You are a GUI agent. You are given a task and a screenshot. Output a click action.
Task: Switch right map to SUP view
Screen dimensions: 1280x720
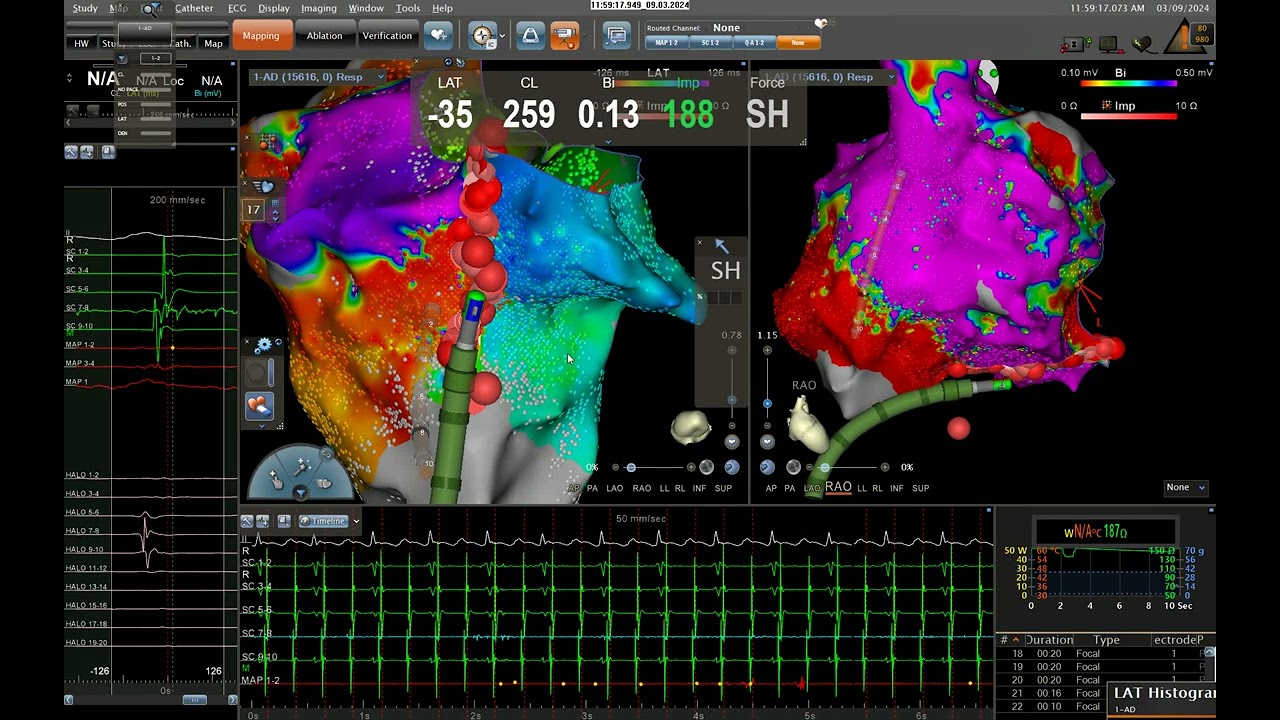pyautogui.click(x=921, y=488)
